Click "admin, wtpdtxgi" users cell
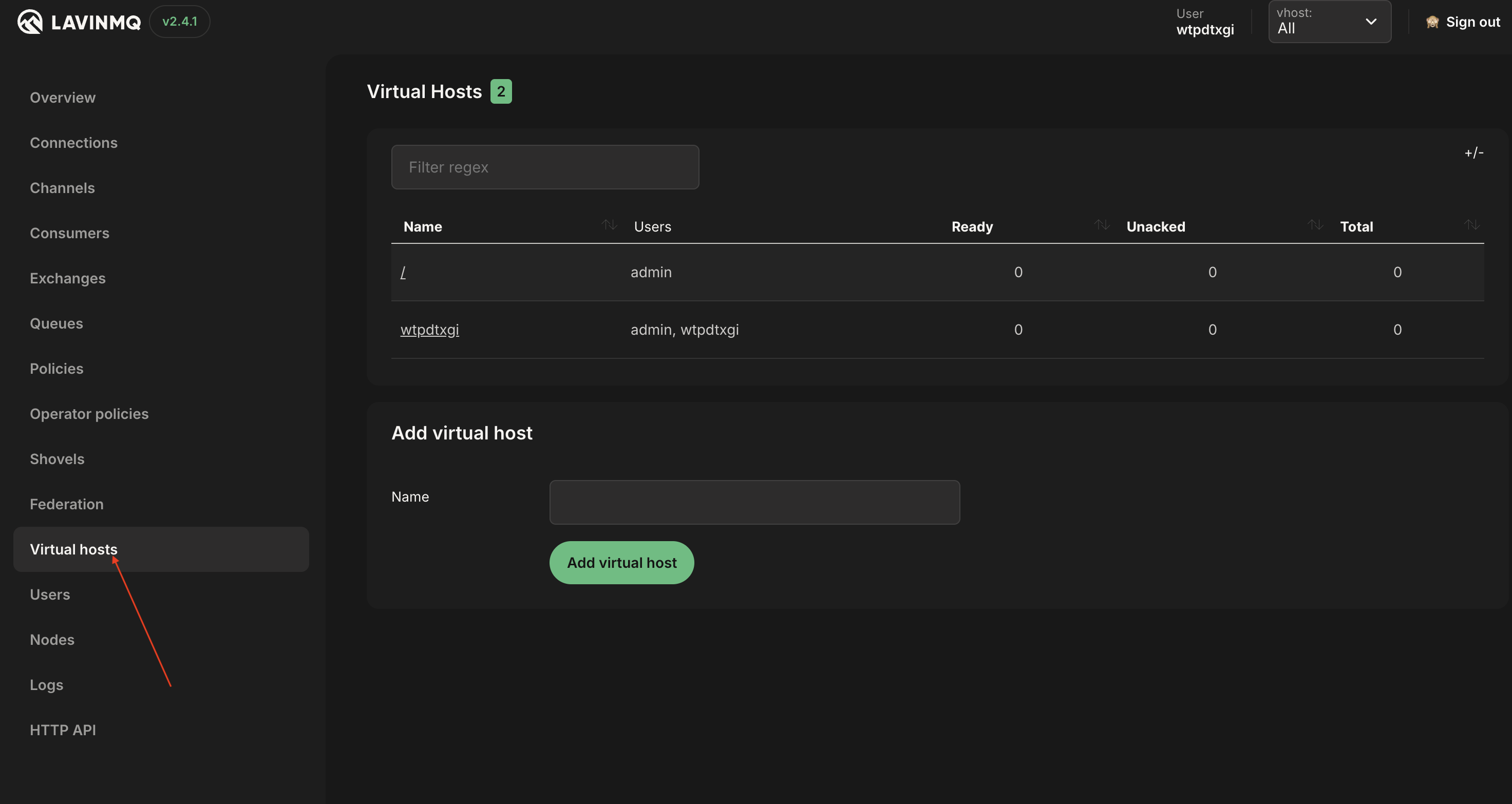Viewport: 1512px width, 804px height. point(685,330)
